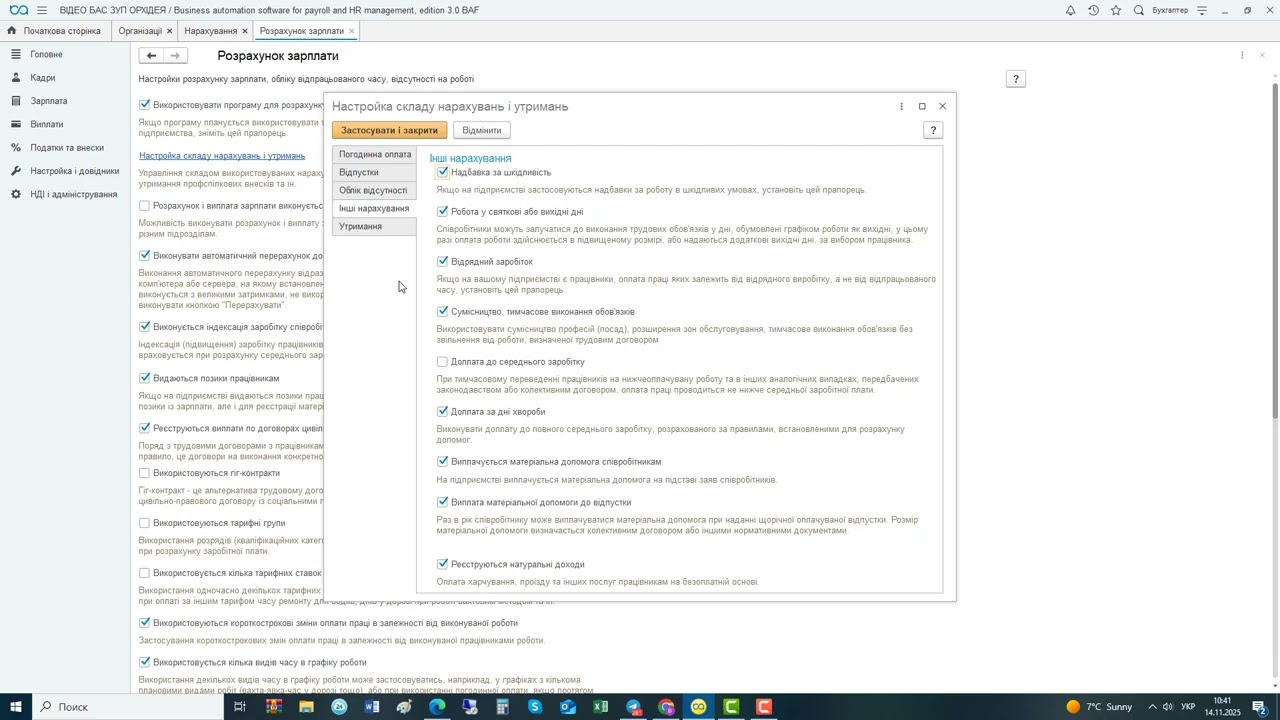Image resolution: width=1280 pixels, height=720 pixels.
Task: Enable Доплата до середнього заробітку checkbox
Action: (x=443, y=362)
